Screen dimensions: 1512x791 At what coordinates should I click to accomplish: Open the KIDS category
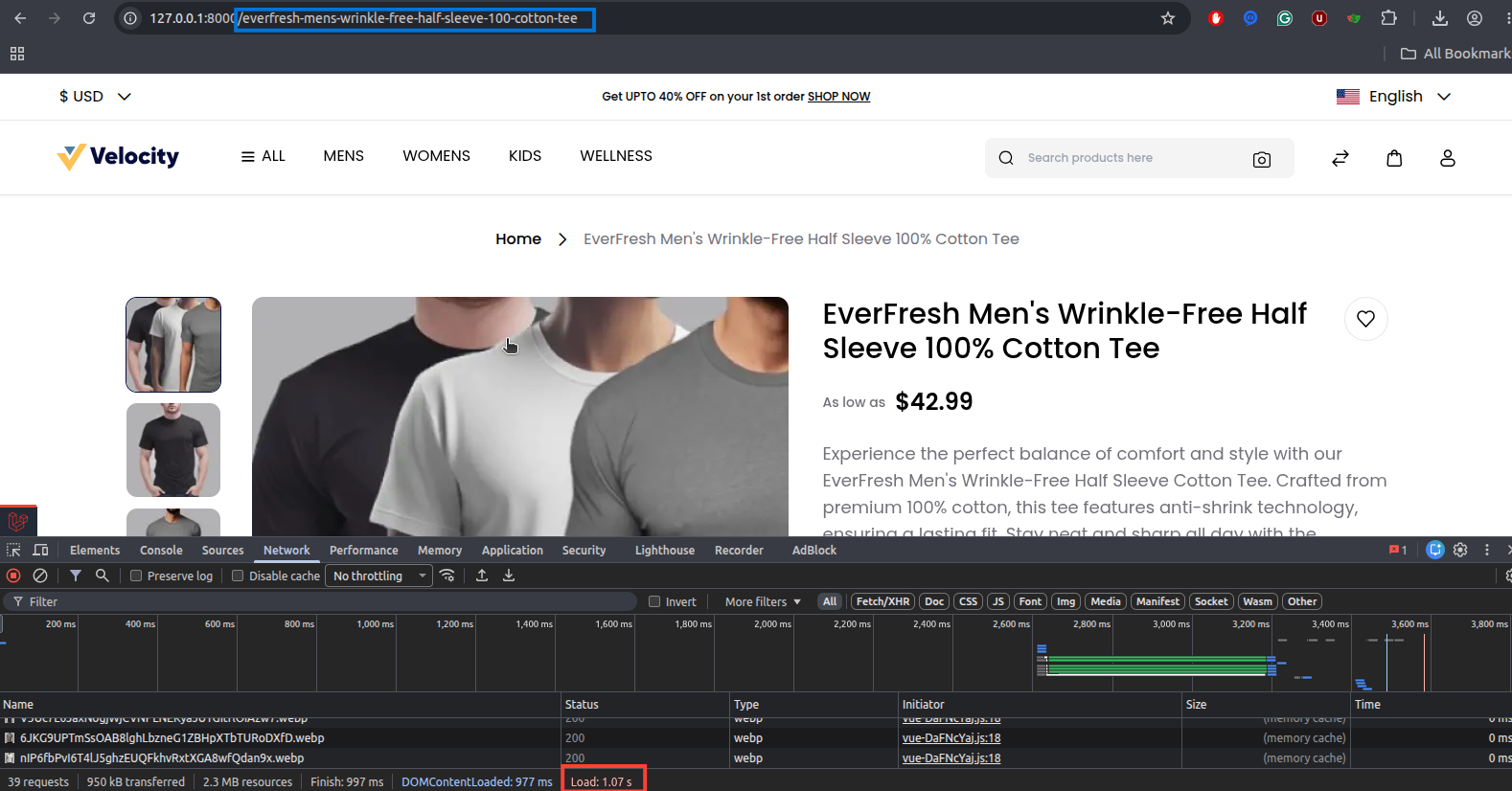pos(525,156)
